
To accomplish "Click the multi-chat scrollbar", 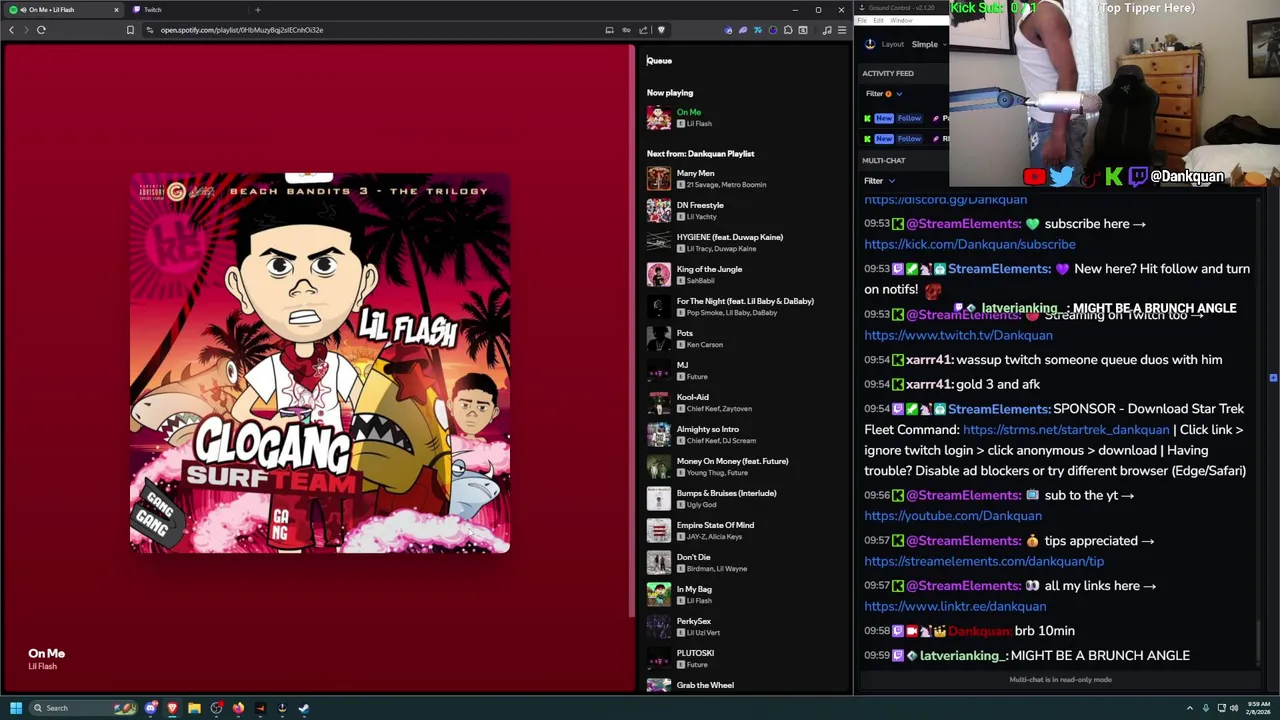I will point(1259,640).
